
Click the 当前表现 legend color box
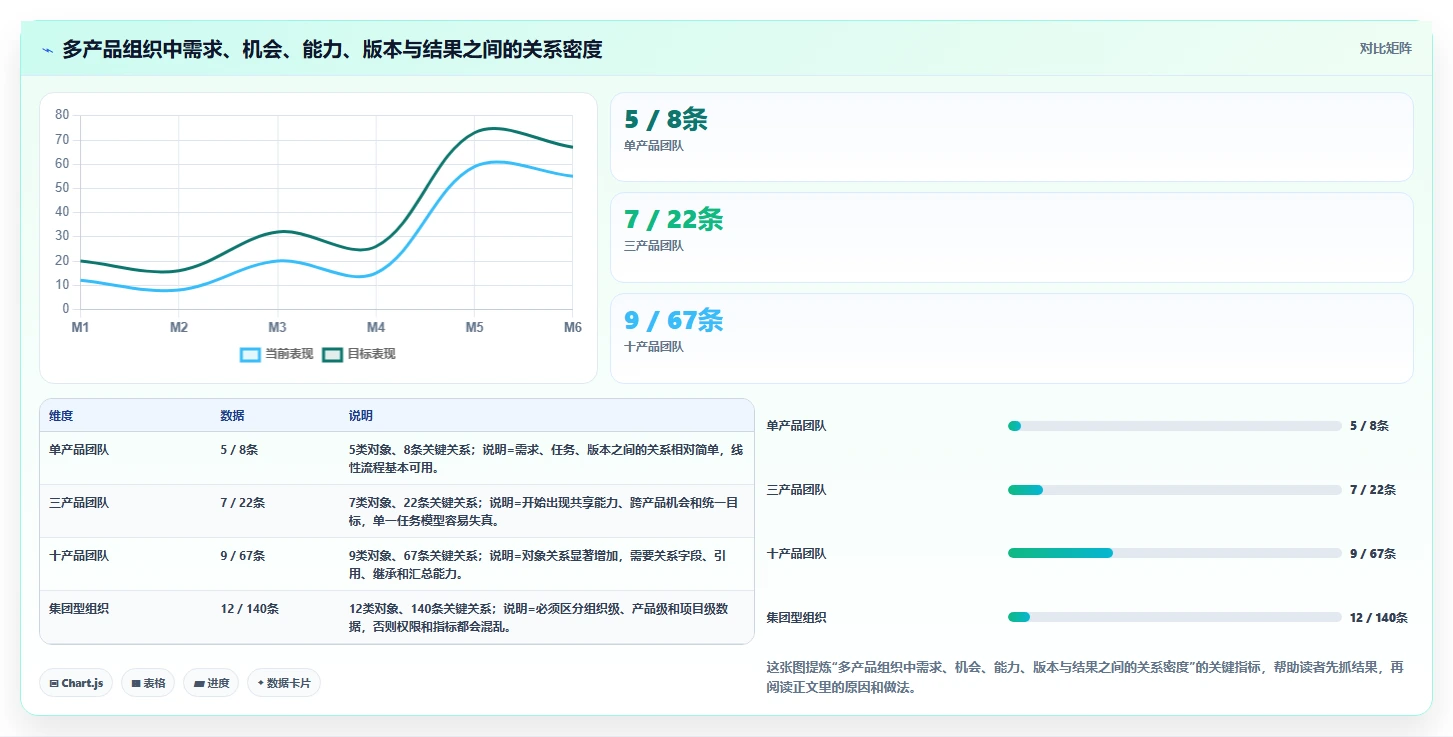pos(250,354)
